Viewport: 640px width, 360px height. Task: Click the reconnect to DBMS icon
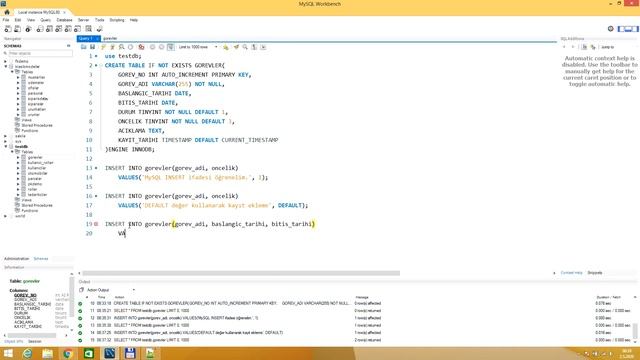click(x=100, y=29)
